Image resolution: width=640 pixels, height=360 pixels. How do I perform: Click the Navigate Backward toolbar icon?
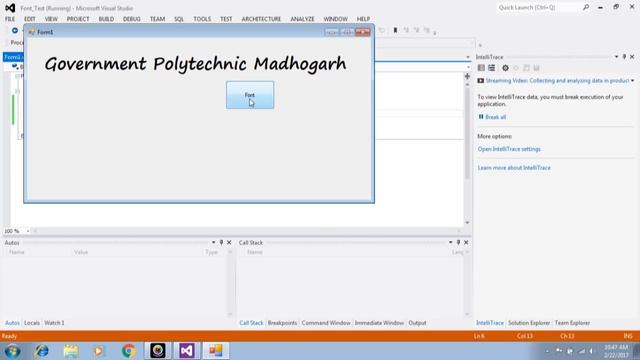point(15,30)
